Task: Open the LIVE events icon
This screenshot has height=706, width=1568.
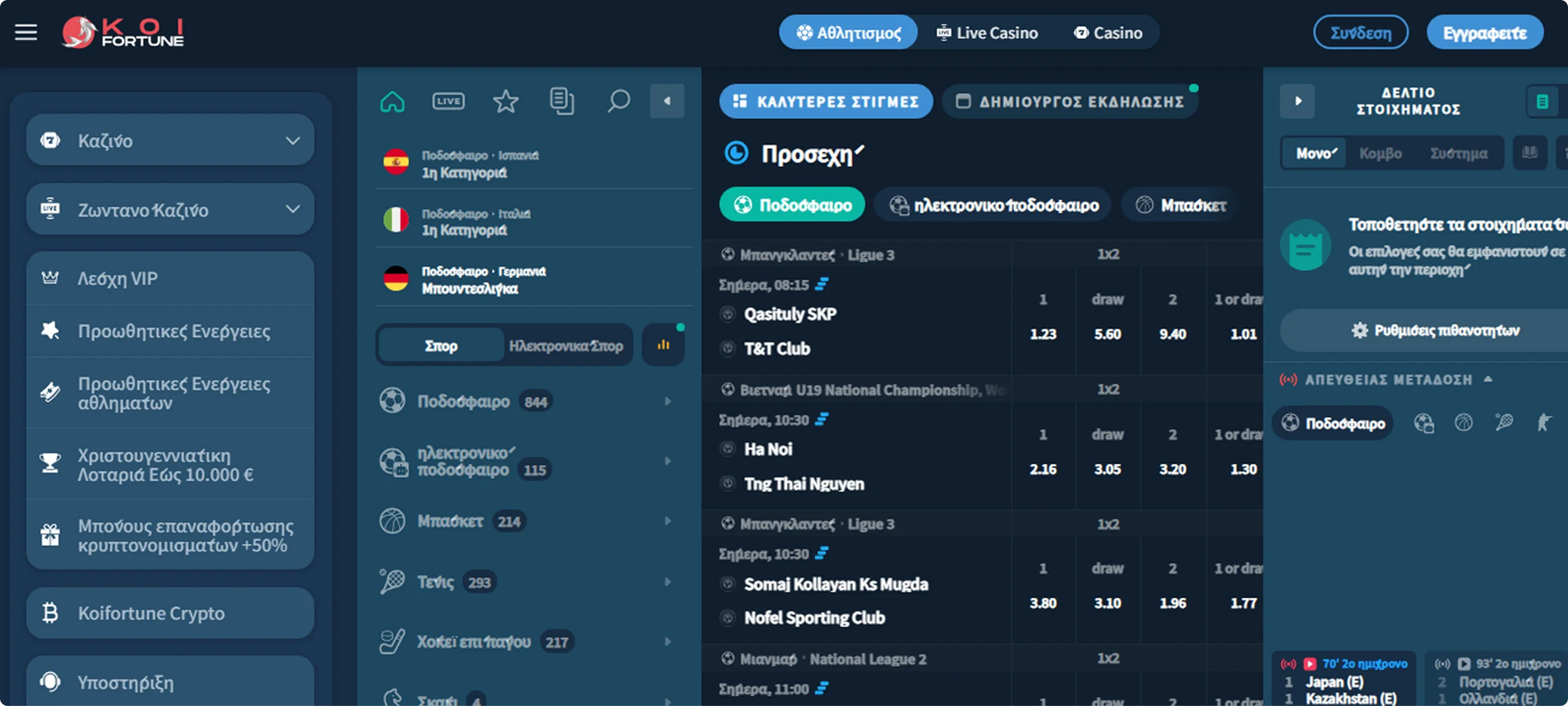Action: coord(448,101)
